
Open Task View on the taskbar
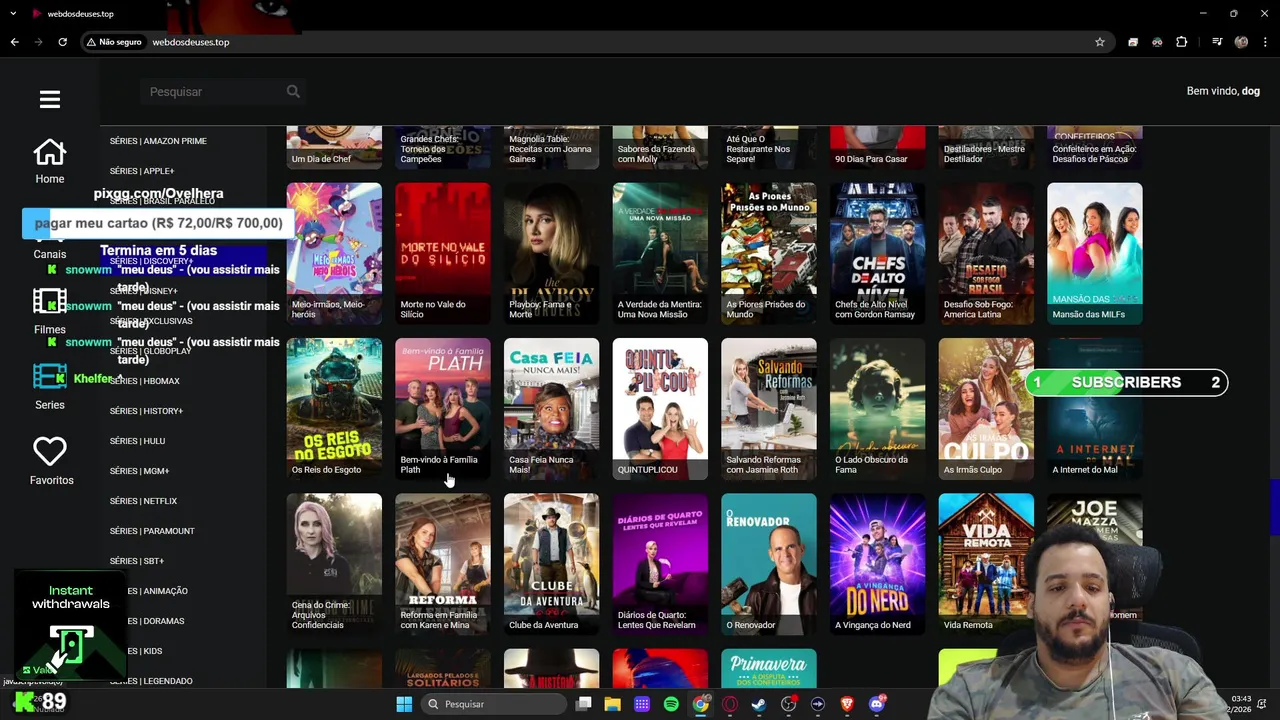(x=584, y=704)
